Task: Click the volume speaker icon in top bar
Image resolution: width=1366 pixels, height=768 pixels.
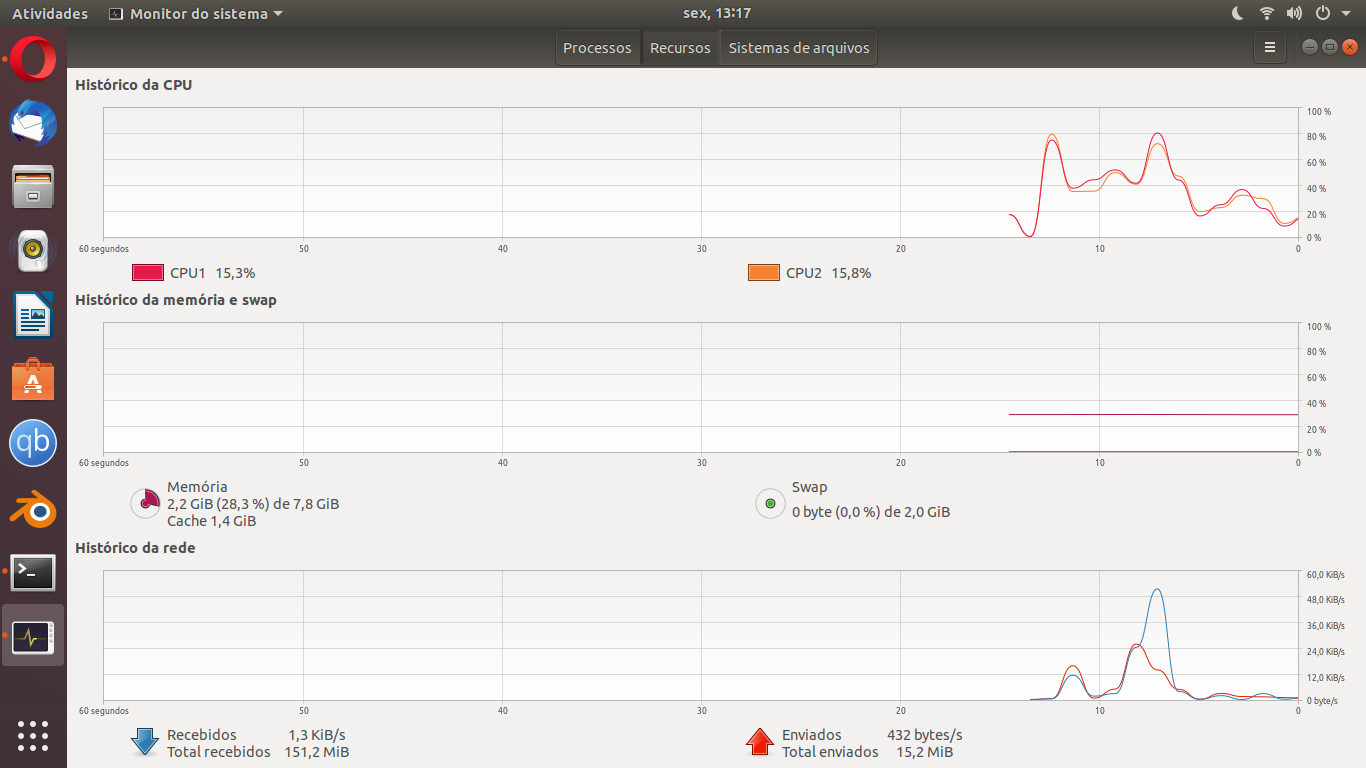Action: 1294,13
